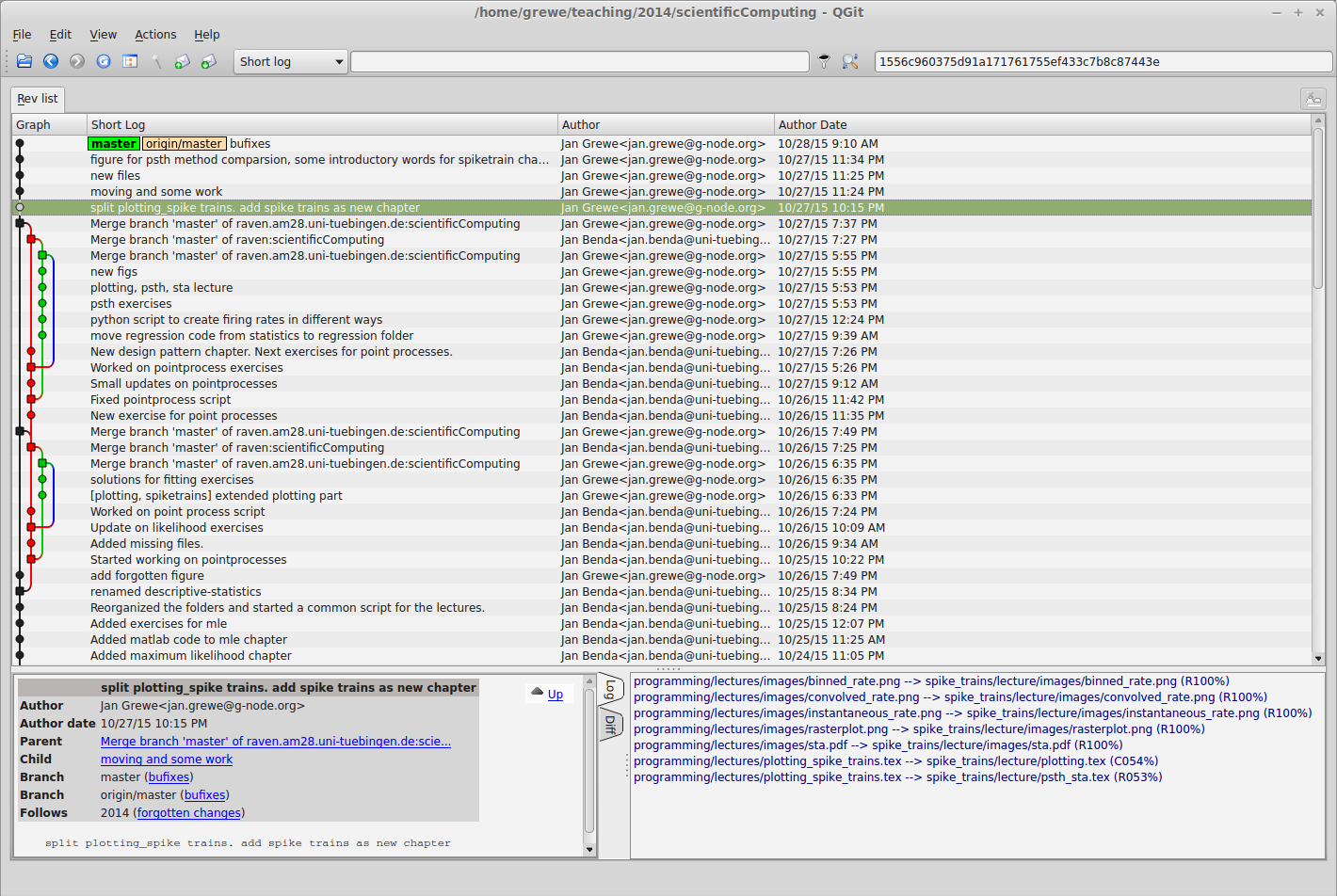Click the image icon at top right of Rev list

click(1313, 99)
